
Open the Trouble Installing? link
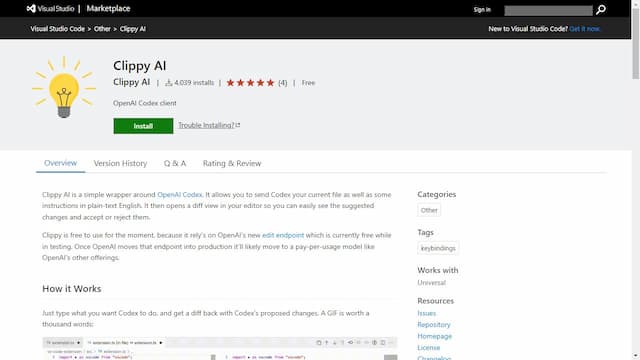tap(207, 125)
